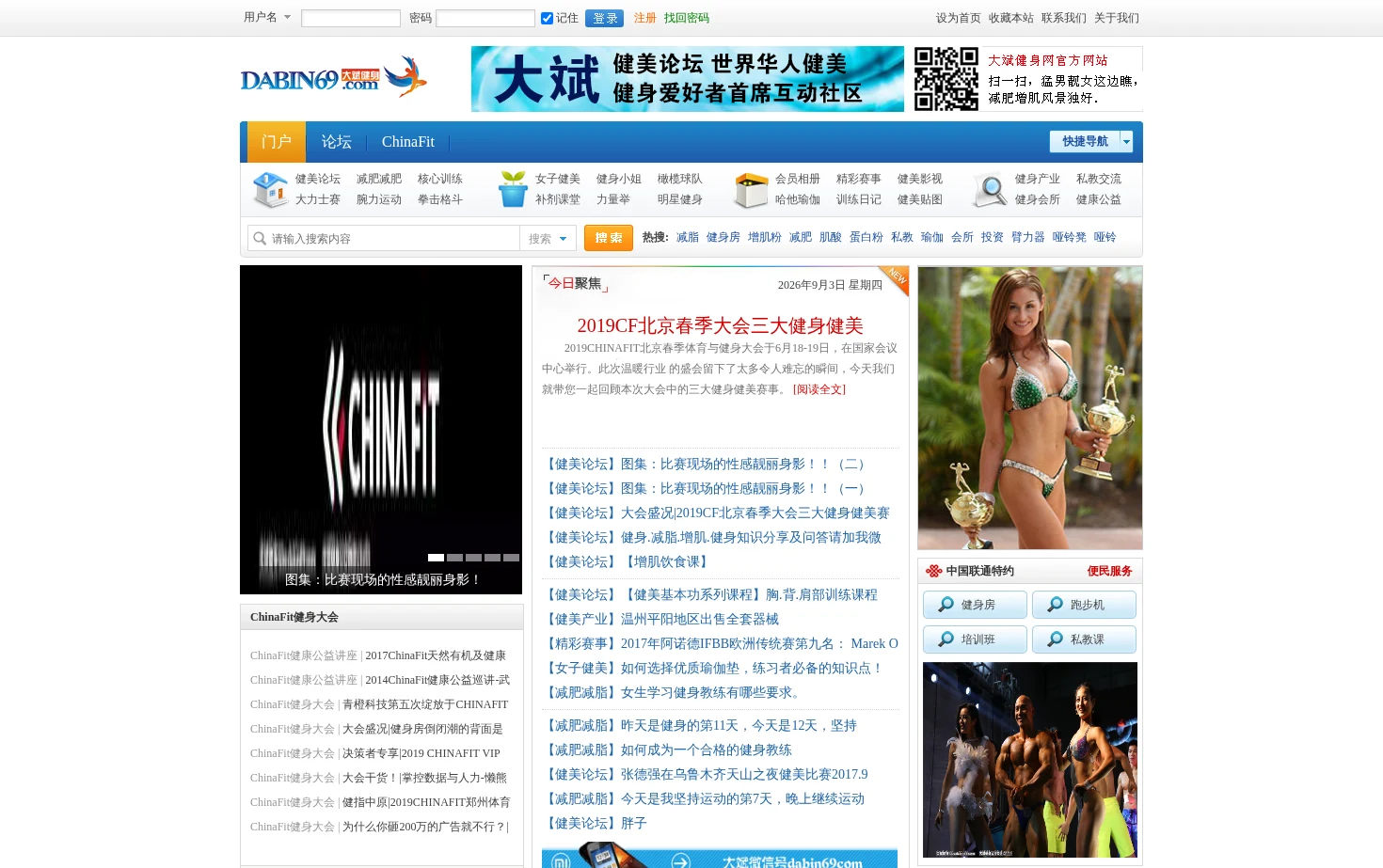This screenshot has height=868, width=1383.
Task: Select the ChinaFit navigation tab
Action: point(407,142)
